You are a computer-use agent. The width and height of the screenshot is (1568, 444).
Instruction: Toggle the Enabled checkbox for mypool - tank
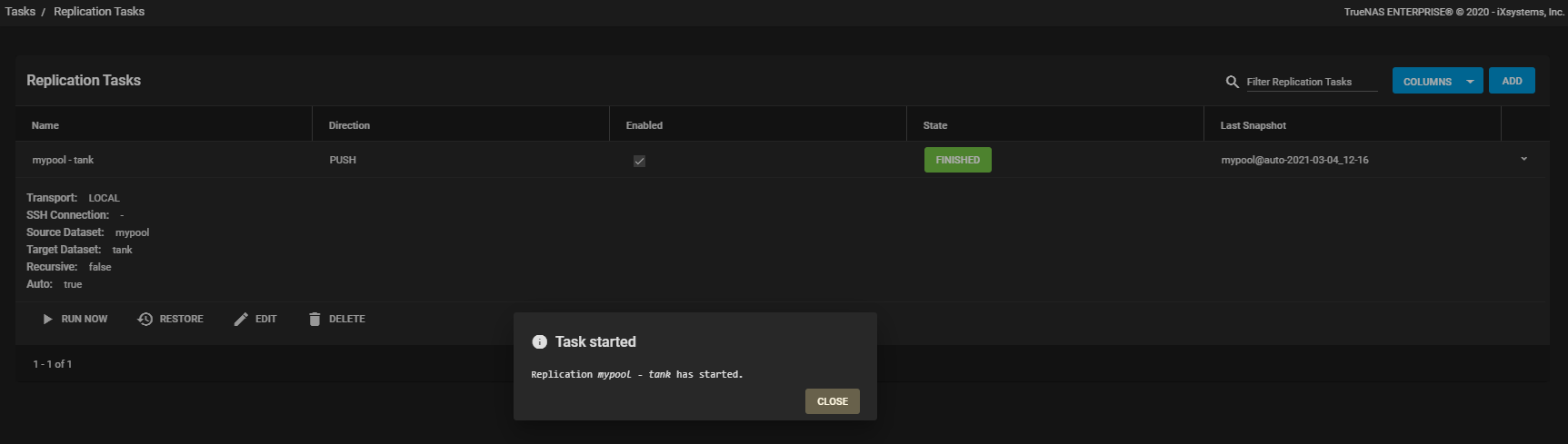640,161
